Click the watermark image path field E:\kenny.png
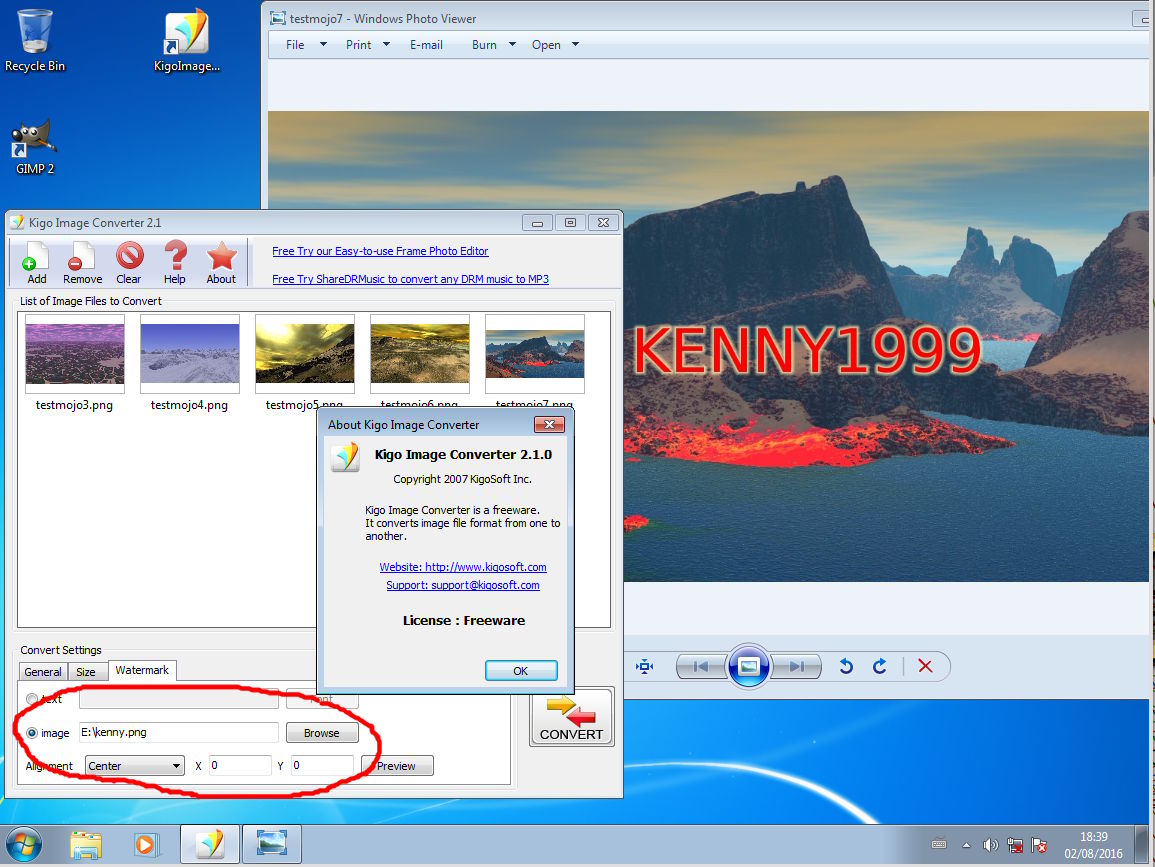Image resolution: width=1155 pixels, height=867 pixels. [178, 732]
